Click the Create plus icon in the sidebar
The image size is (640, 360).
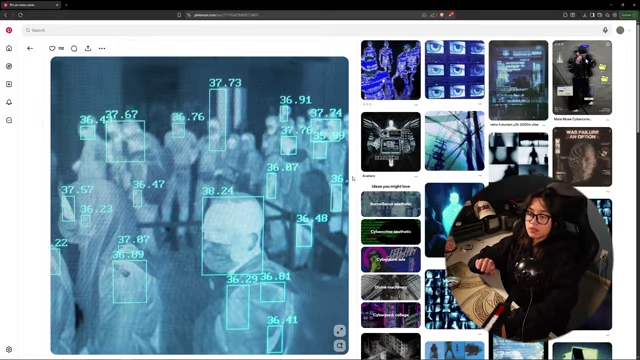9,84
